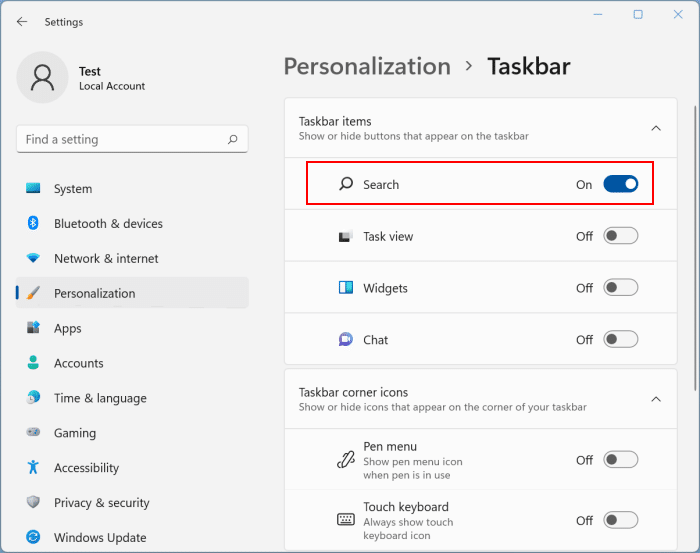
Task: Click the Task view icon
Action: [x=346, y=236]
